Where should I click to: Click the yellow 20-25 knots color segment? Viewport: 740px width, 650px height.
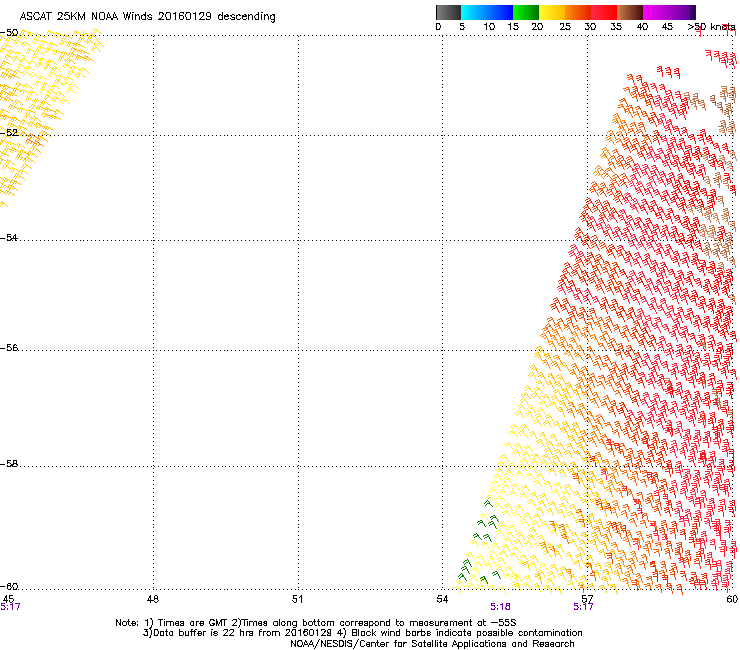(x=552, y=12)
